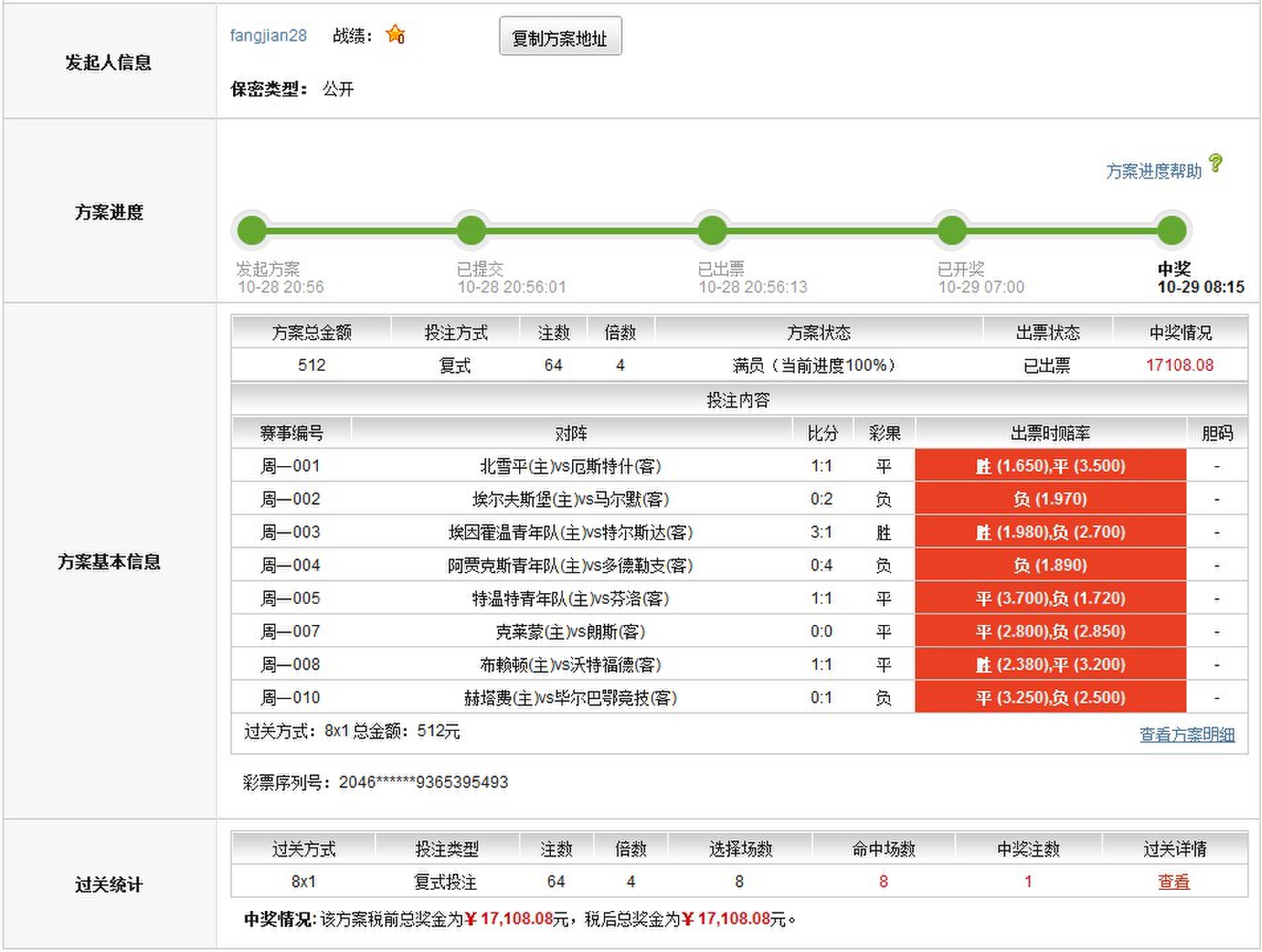Open the 方案进度帮助 help link
This screenshot has width=1262, height=952.
[1153, 171]
